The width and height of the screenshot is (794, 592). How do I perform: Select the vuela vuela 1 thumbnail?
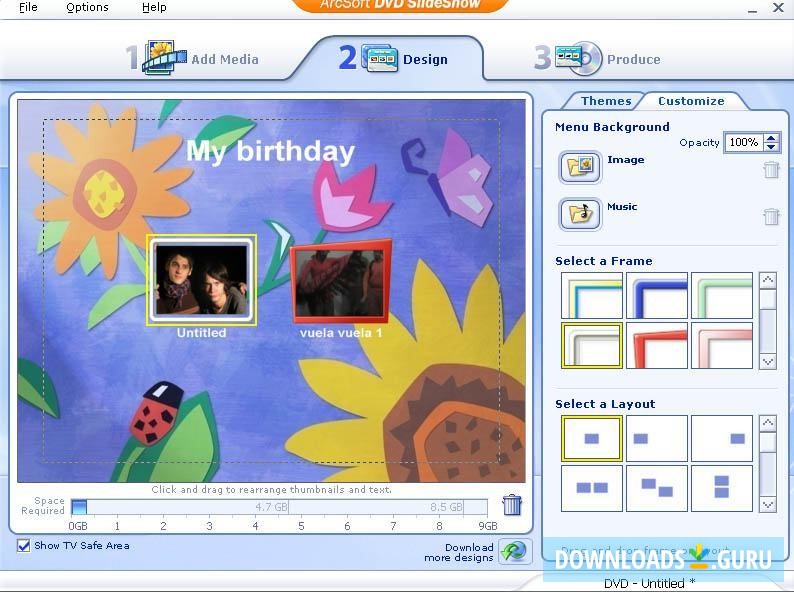pos(341,282)
